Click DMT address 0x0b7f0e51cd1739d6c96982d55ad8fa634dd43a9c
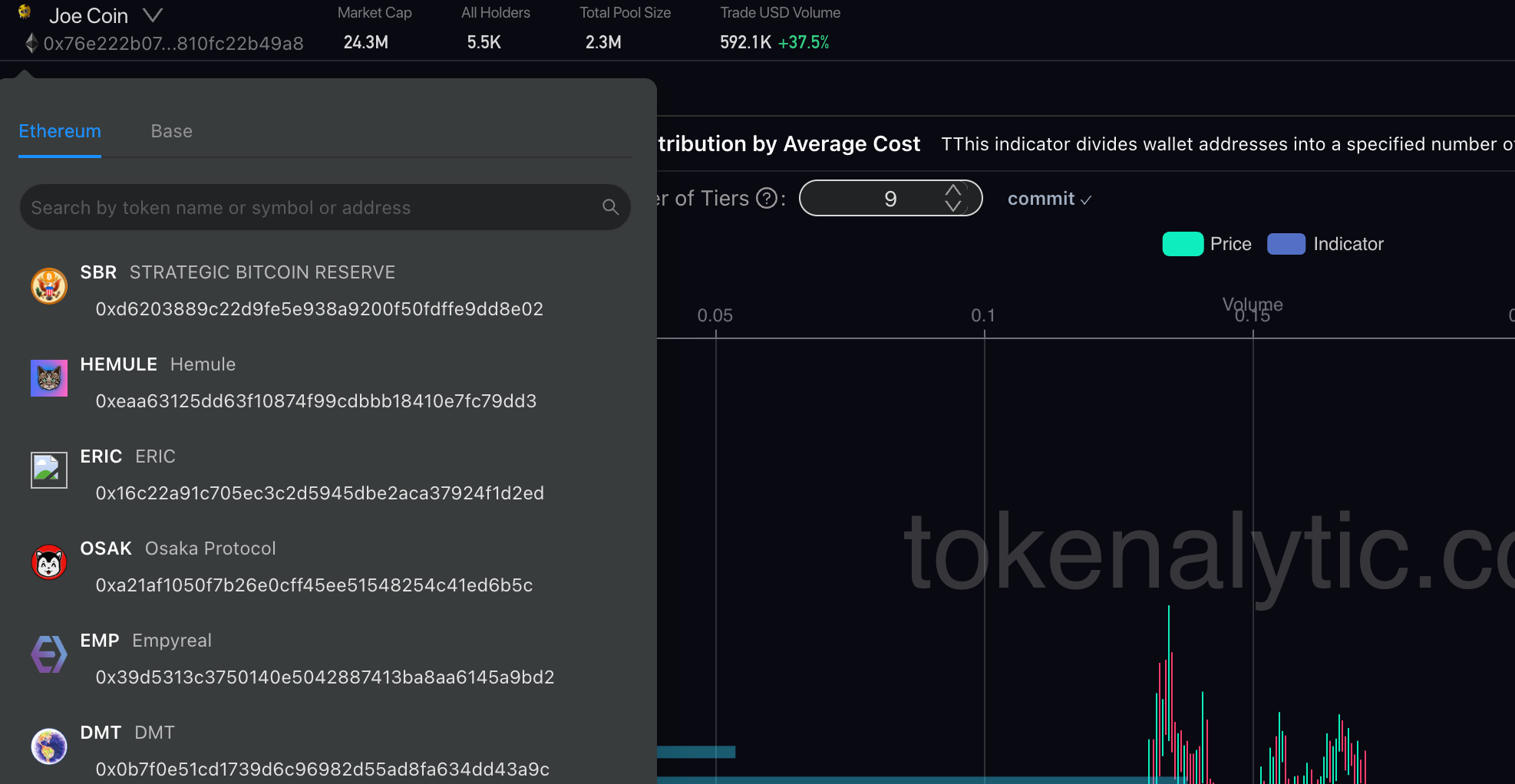The height and width of the screenshot is (784, 1515). pos(322,769)
